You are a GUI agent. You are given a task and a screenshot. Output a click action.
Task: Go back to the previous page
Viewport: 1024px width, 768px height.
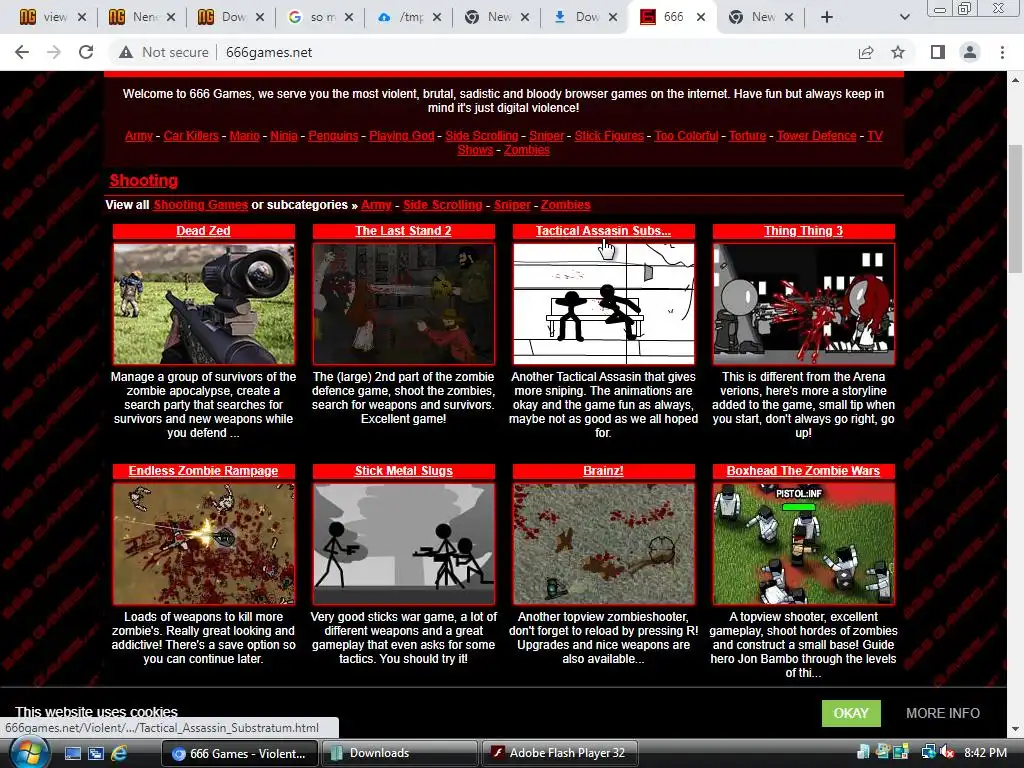click(x=22, y=52)
